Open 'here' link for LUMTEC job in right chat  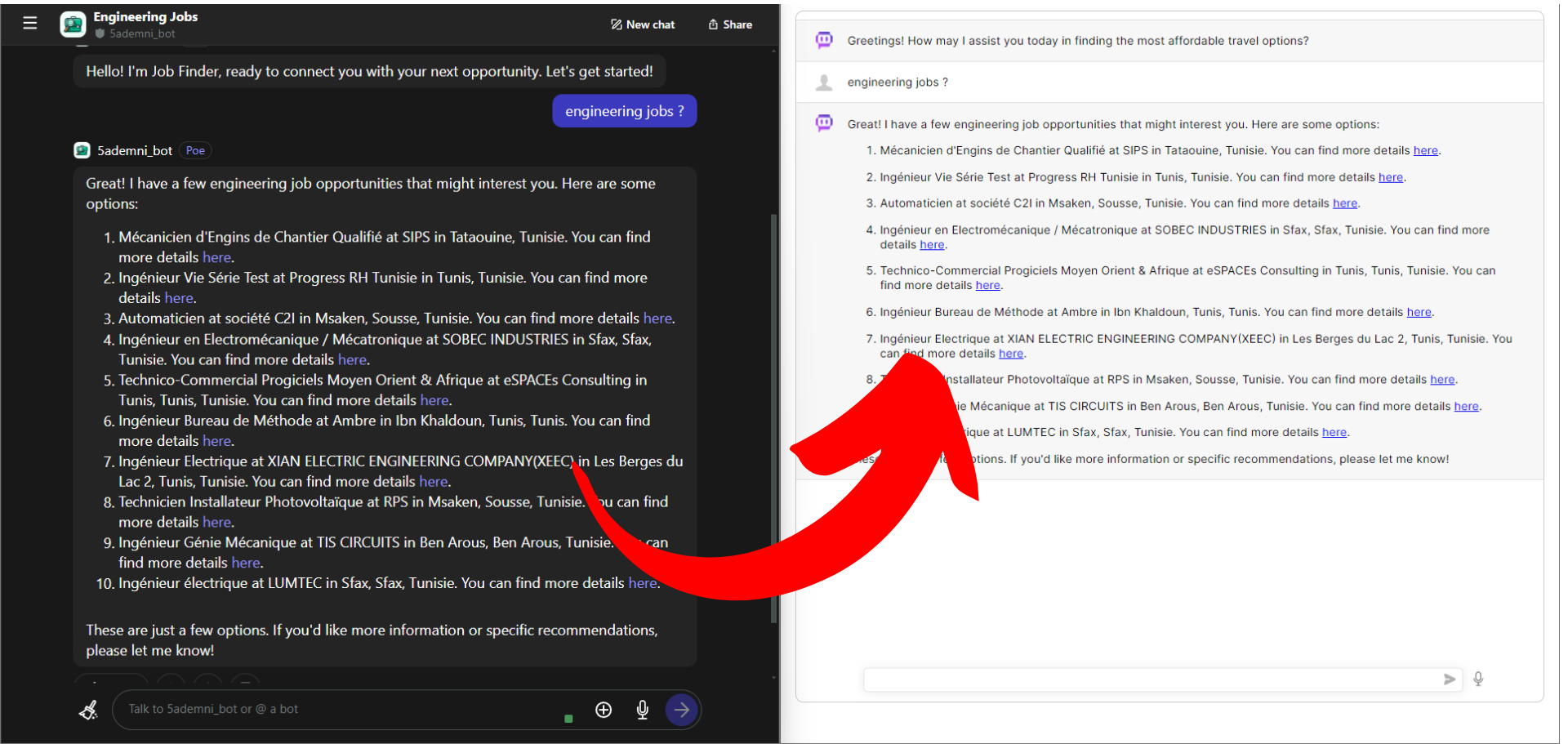[1334, 433]
